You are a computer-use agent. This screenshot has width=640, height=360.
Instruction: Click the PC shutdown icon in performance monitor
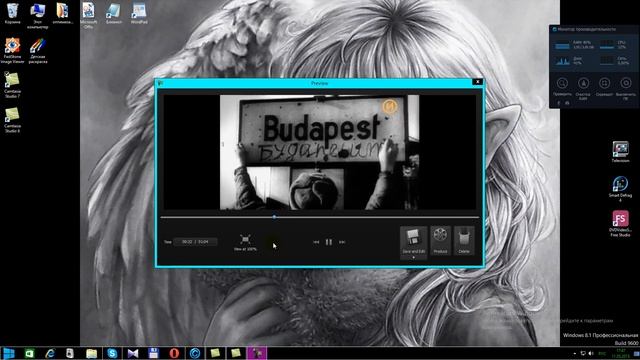pos(626,83)
